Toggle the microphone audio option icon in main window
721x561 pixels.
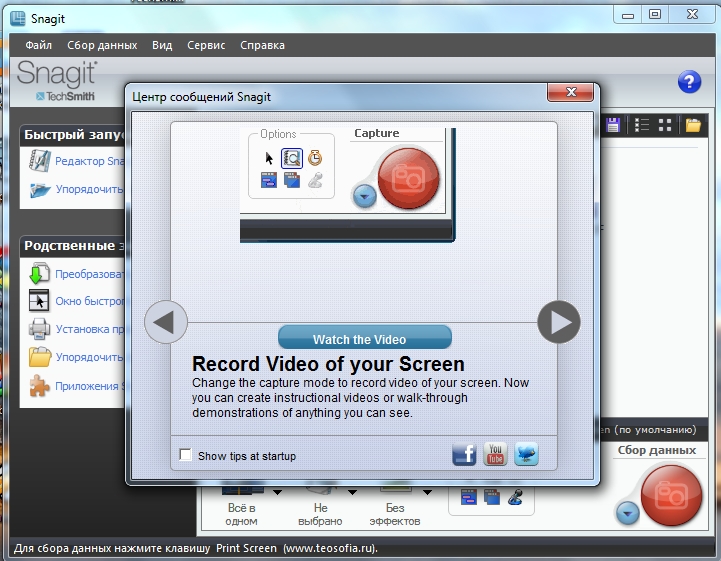[x=515, y=497]
